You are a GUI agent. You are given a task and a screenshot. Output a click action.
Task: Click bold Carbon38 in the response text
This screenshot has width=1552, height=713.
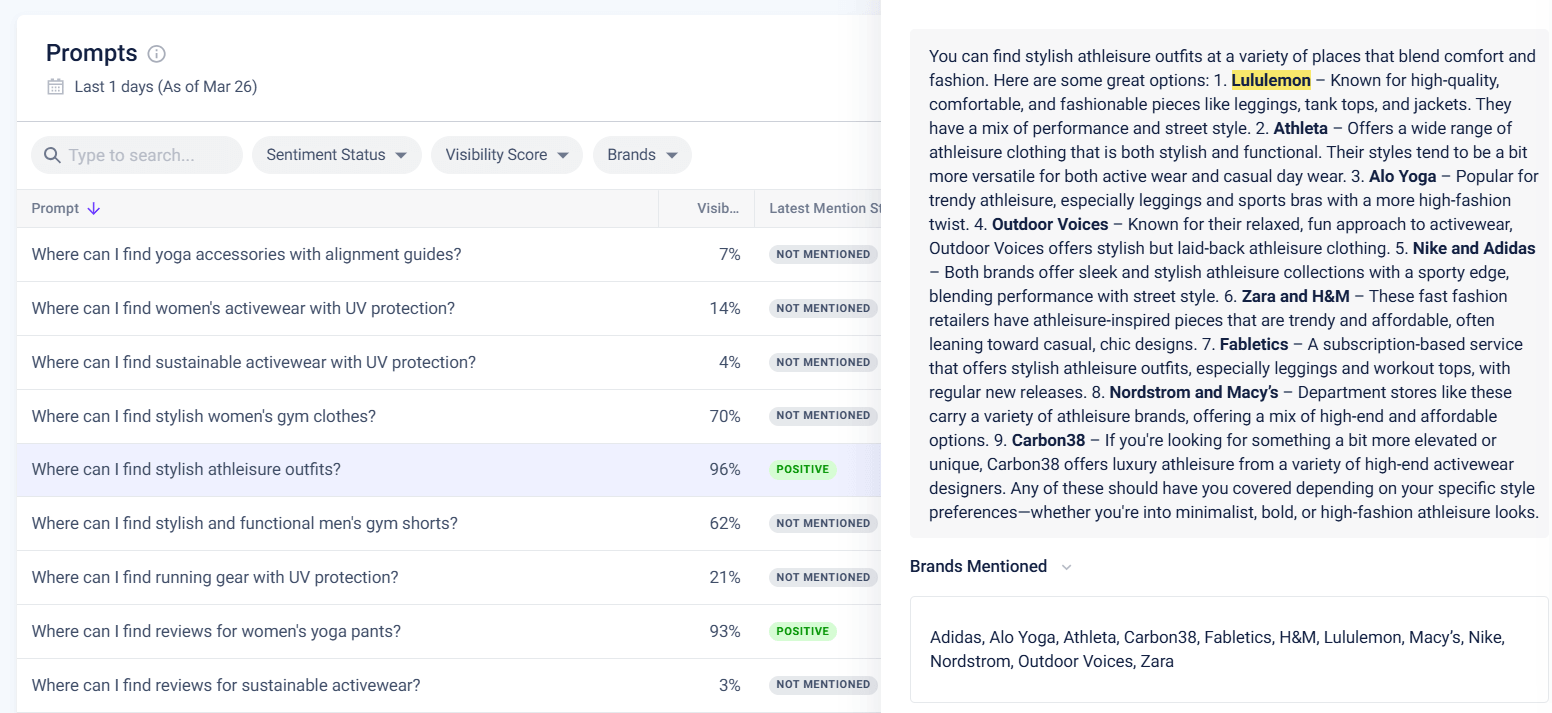click(1049, 440)
